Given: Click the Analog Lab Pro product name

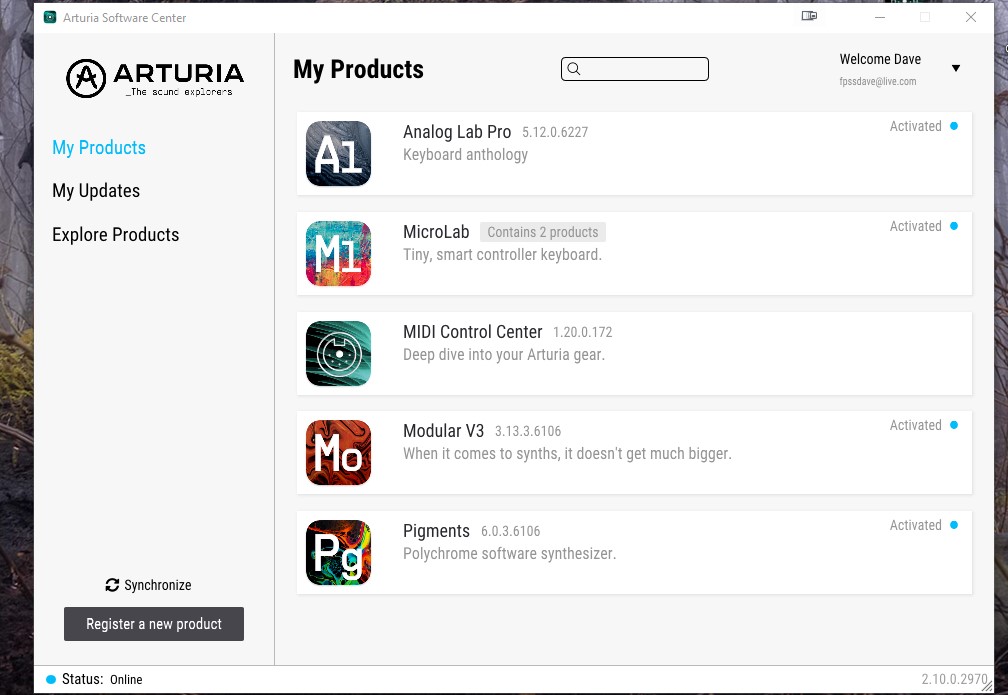Looking at the screenshot, I should point(457,132).
